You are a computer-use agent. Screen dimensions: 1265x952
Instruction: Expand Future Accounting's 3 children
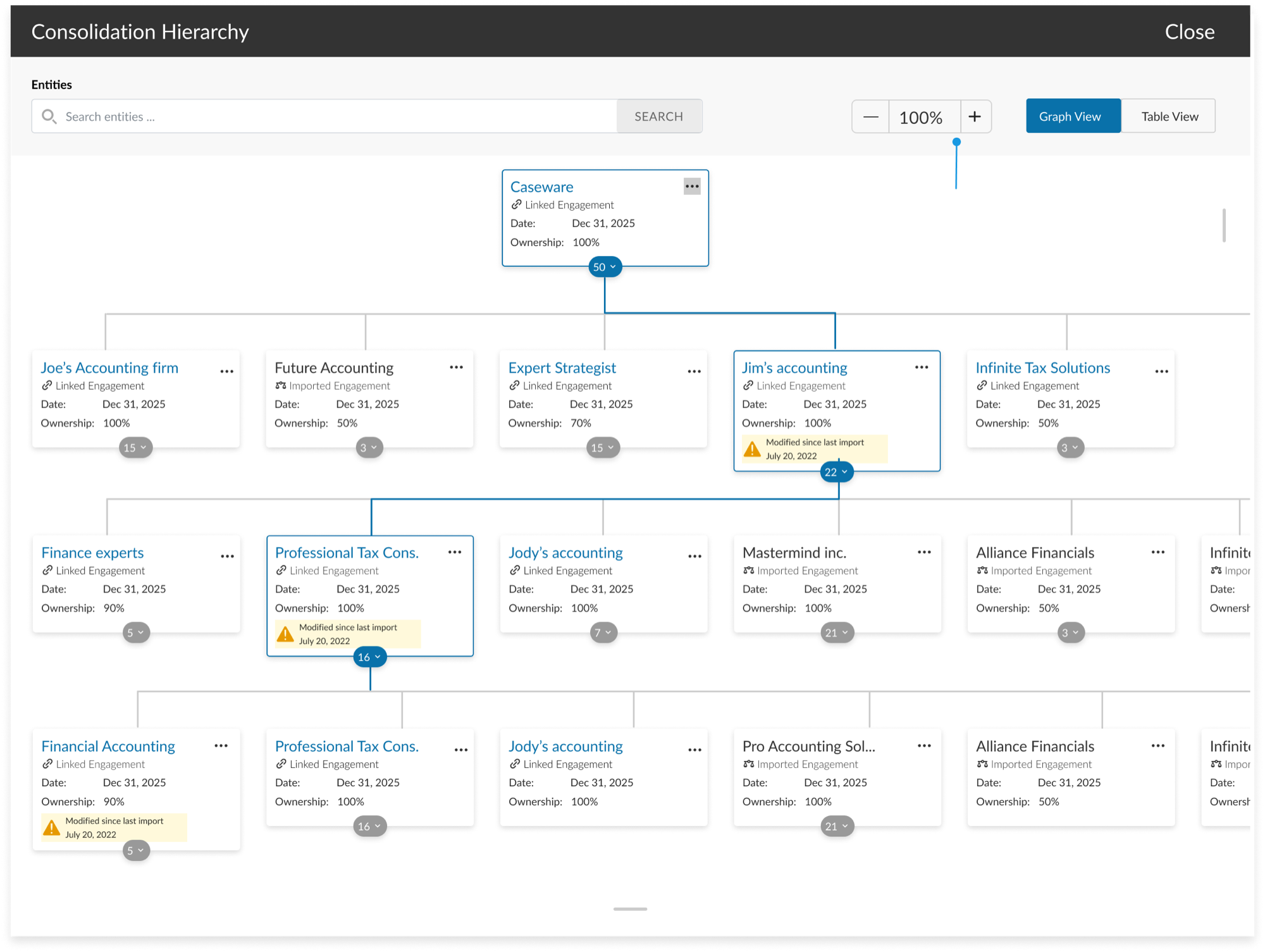(369, 448)
